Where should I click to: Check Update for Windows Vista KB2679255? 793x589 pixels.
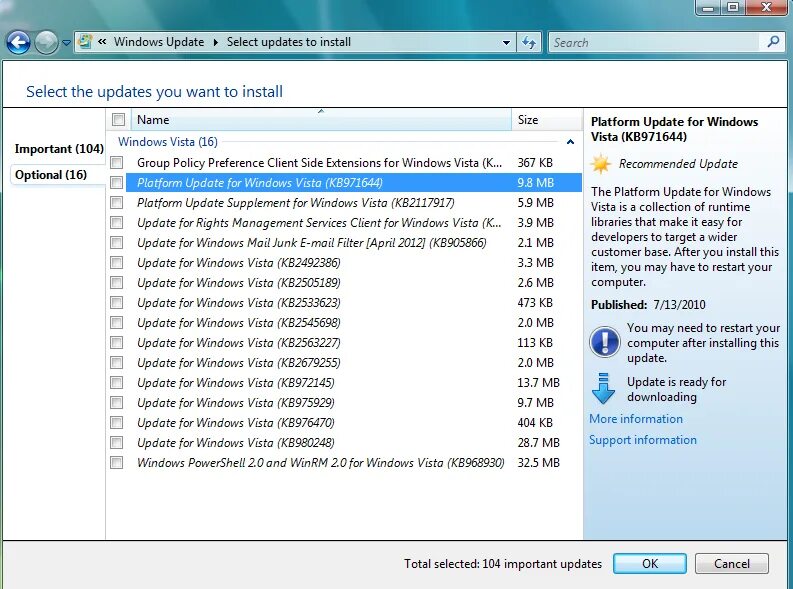pos(117,363)
